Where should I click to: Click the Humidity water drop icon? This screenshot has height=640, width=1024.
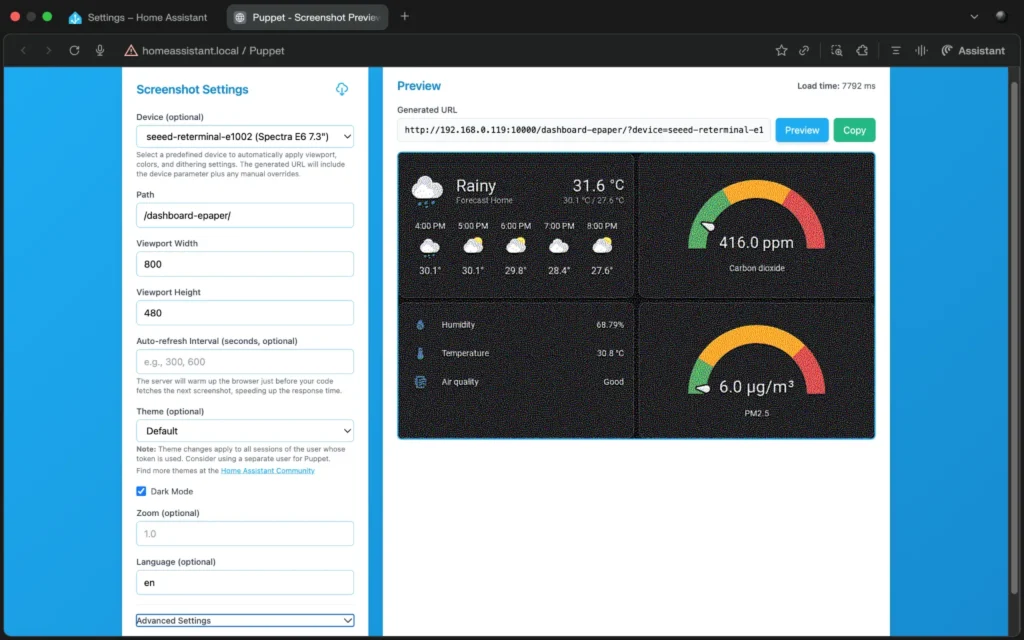(420, 325)
